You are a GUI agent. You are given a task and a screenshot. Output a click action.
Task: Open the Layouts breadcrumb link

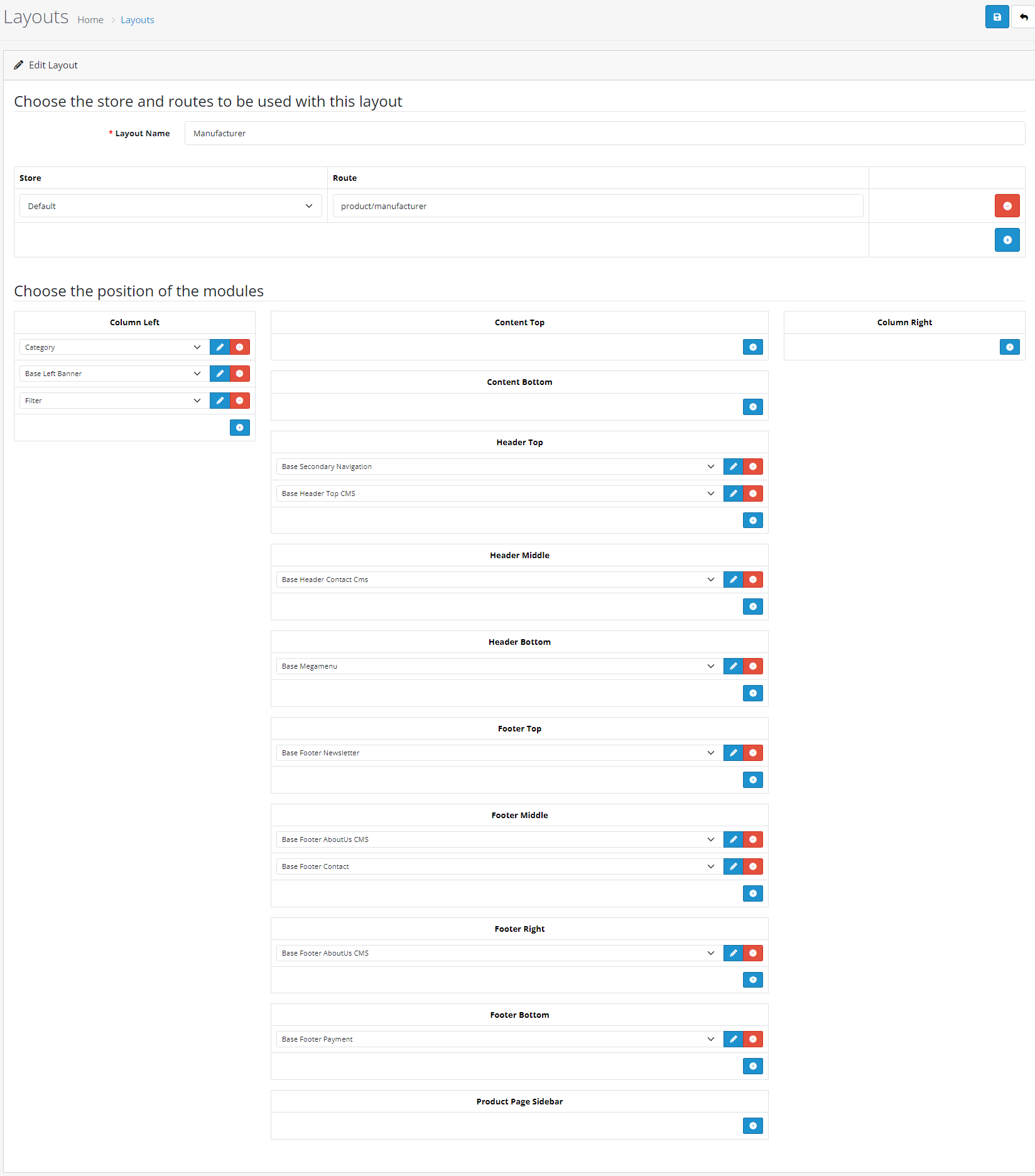click(x=137, y=20)
